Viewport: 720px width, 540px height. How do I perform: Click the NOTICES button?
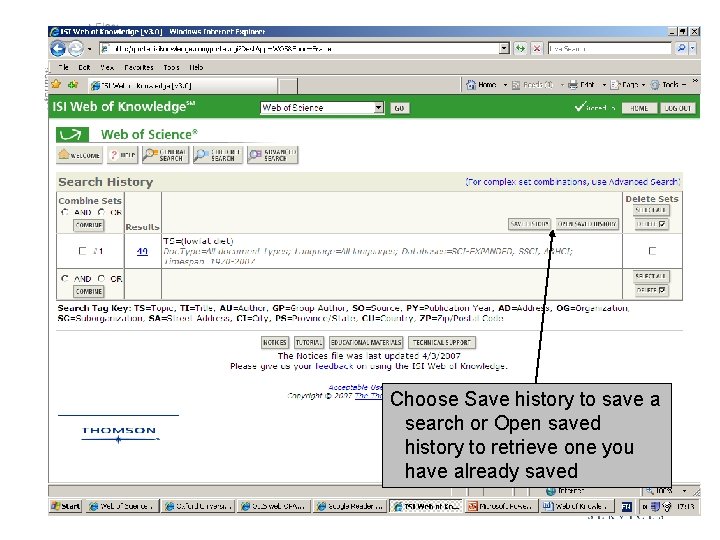click(x=275, y=343)
